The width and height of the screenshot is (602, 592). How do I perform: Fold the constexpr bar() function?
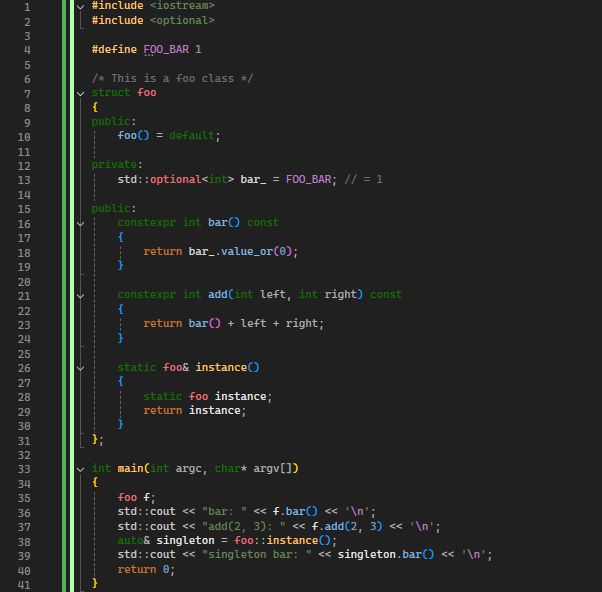81,223
